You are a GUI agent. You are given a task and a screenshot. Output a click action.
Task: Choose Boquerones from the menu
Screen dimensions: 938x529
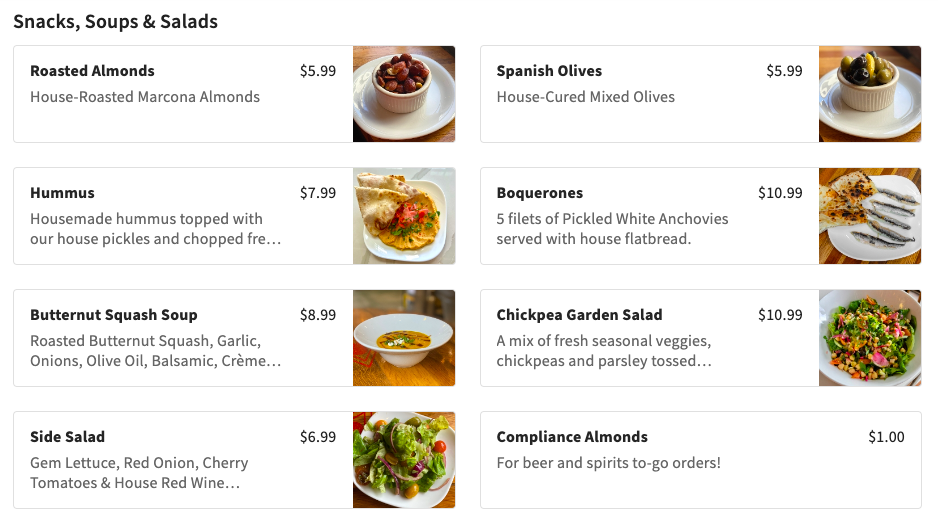click(539, 193)
